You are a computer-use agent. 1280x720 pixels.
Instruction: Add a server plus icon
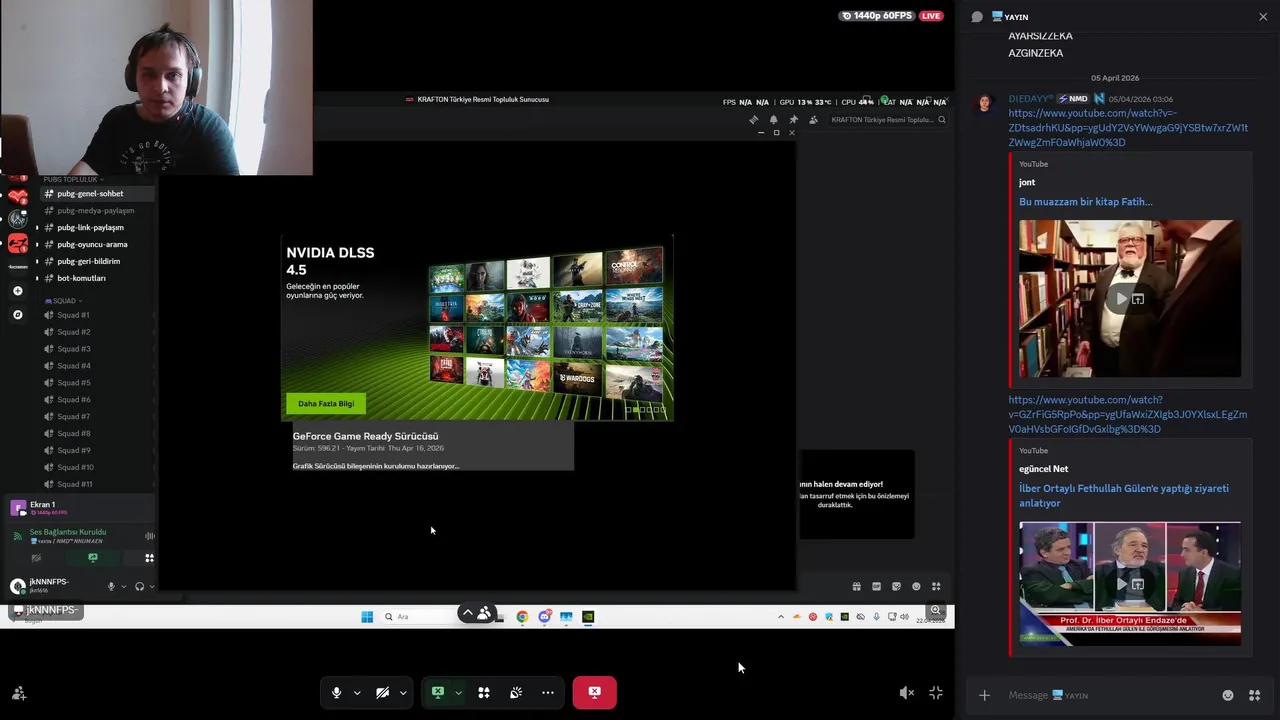click(17, 291)
